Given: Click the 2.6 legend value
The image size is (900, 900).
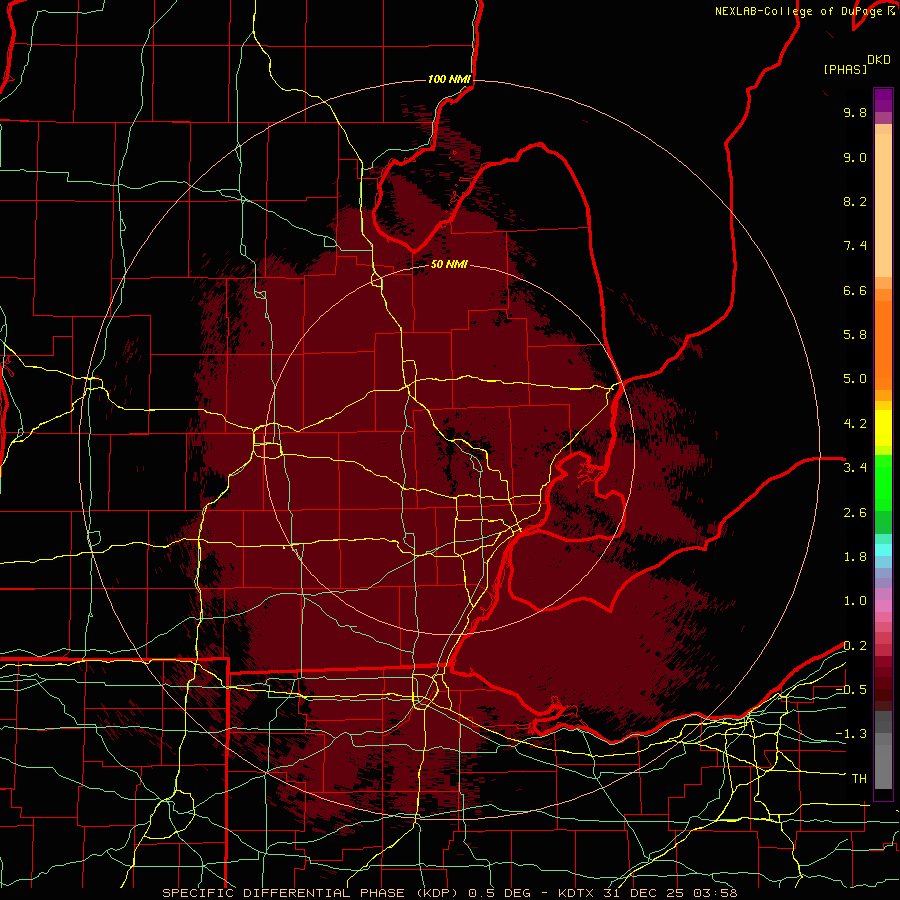Looking at the screenshot, I should (x=855, y=513).
